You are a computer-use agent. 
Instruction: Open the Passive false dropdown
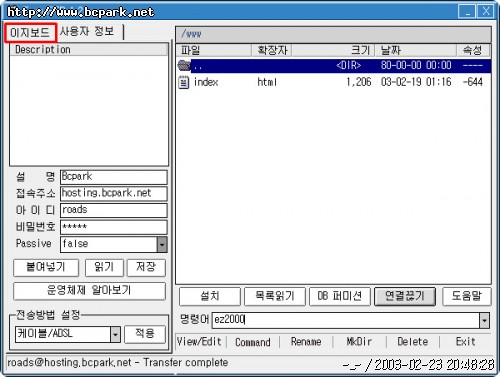point(162,244)
